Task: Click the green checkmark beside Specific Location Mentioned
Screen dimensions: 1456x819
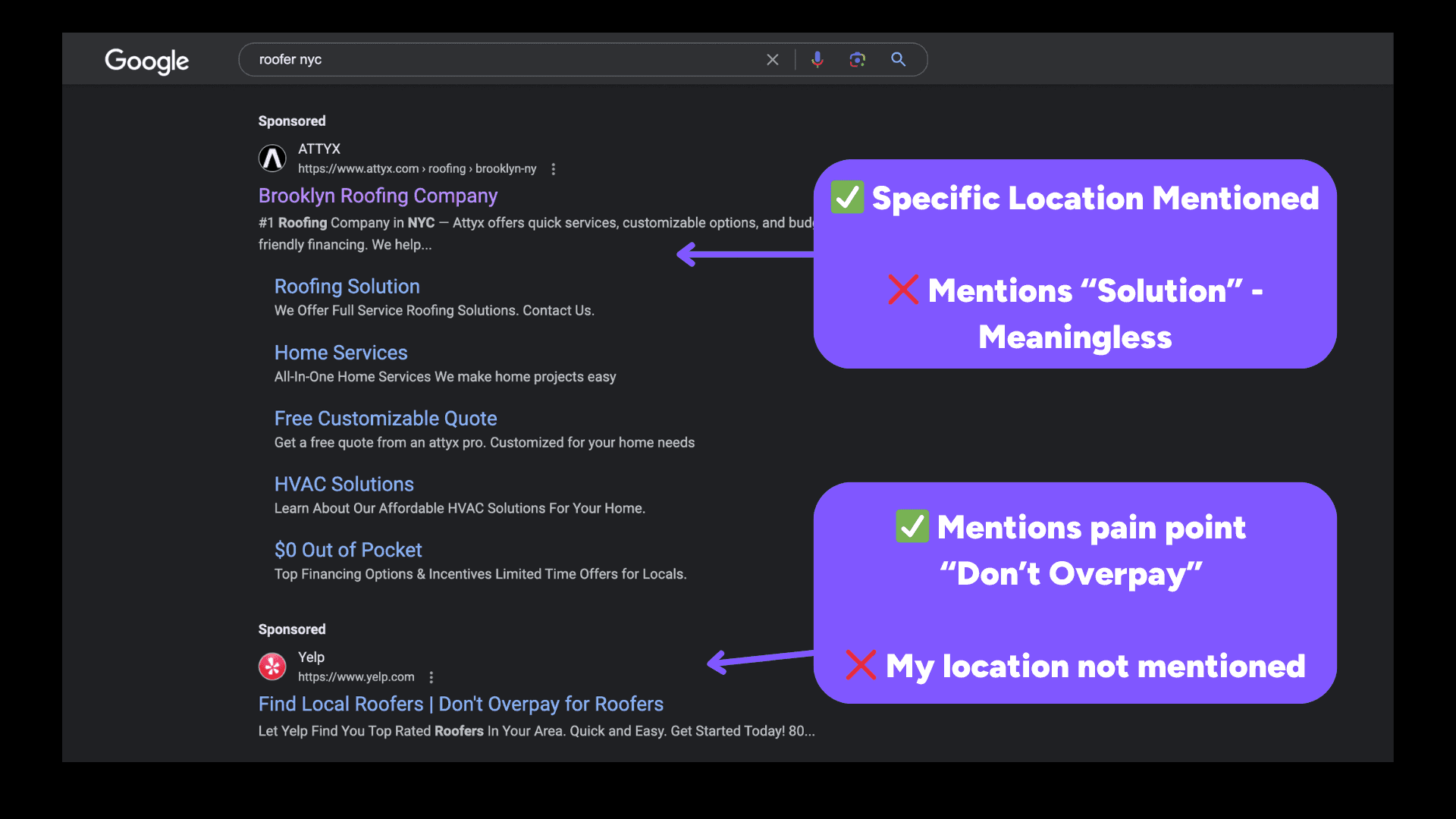Action: (847, 198)
